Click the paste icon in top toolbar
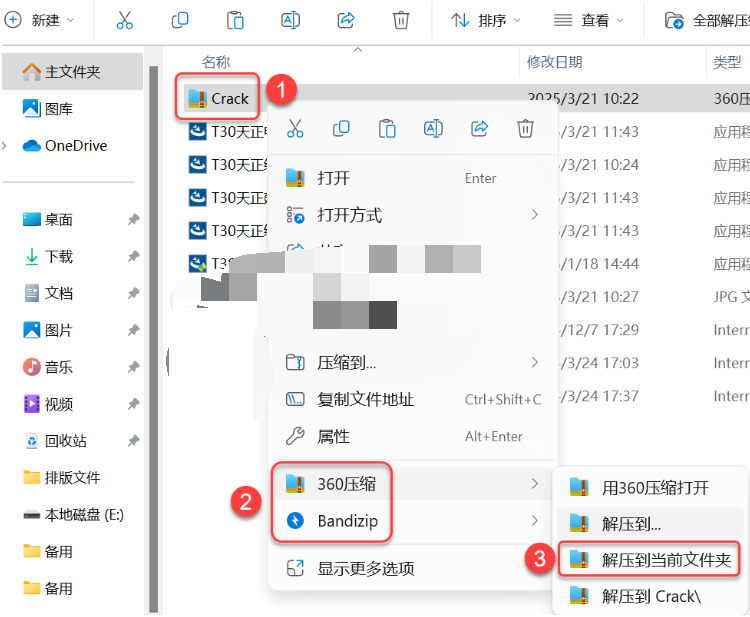The image size is (750, 617). [x=235, y=21]
